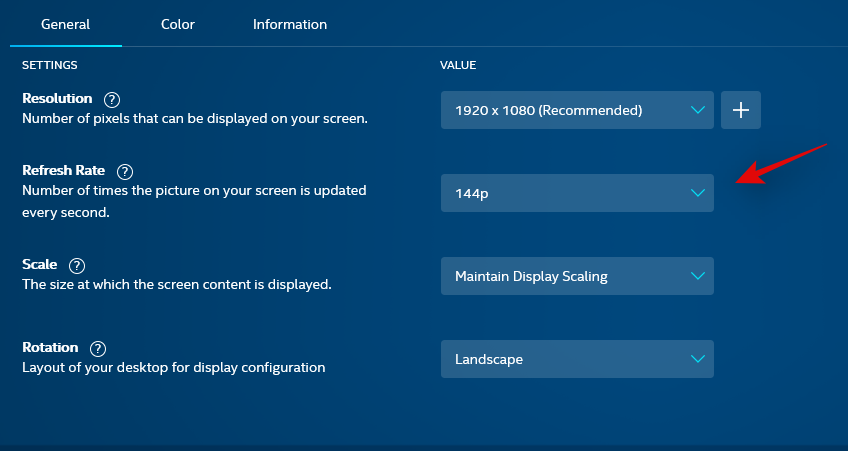Image resolution: width=848 pixels, height=451 pixels.
Task: Open the help tooltip icon for Scale
Action: (77, 266)
